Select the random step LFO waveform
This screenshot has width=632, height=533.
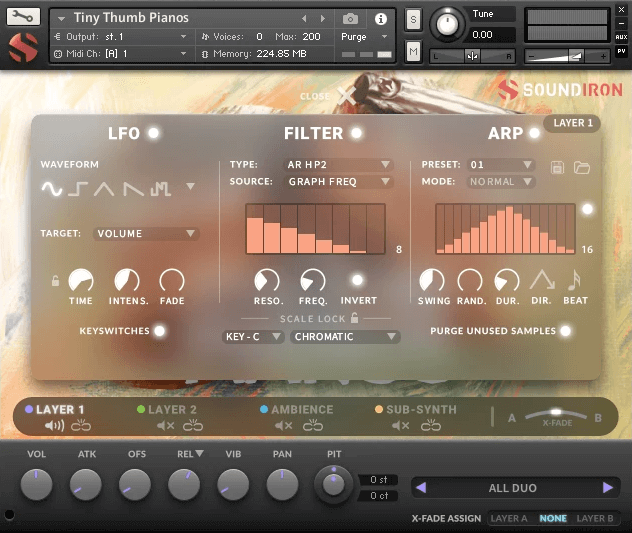(160, 188)
